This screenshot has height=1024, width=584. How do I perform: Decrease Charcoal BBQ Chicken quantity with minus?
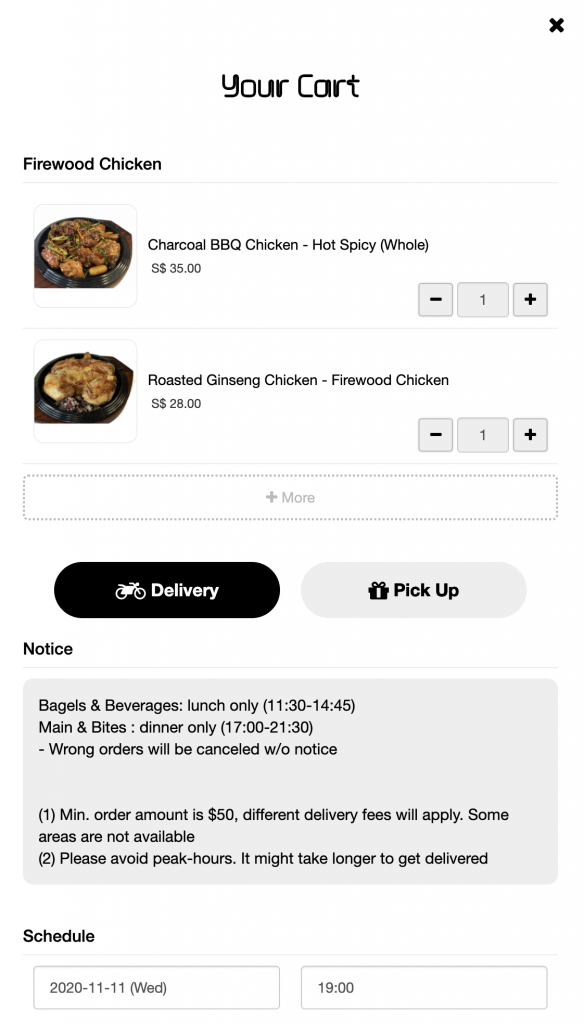(x=436, y=300)
